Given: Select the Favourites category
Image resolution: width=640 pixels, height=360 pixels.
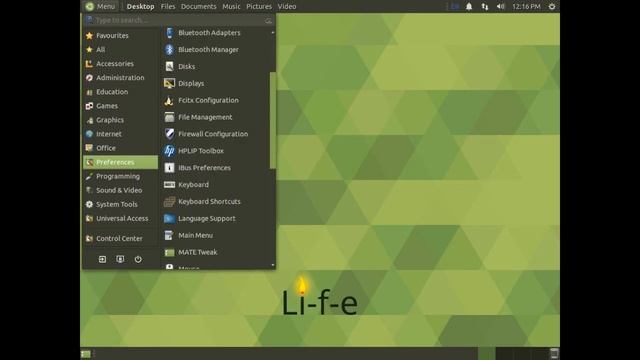Looking at the screenshot, I should 120,36.
